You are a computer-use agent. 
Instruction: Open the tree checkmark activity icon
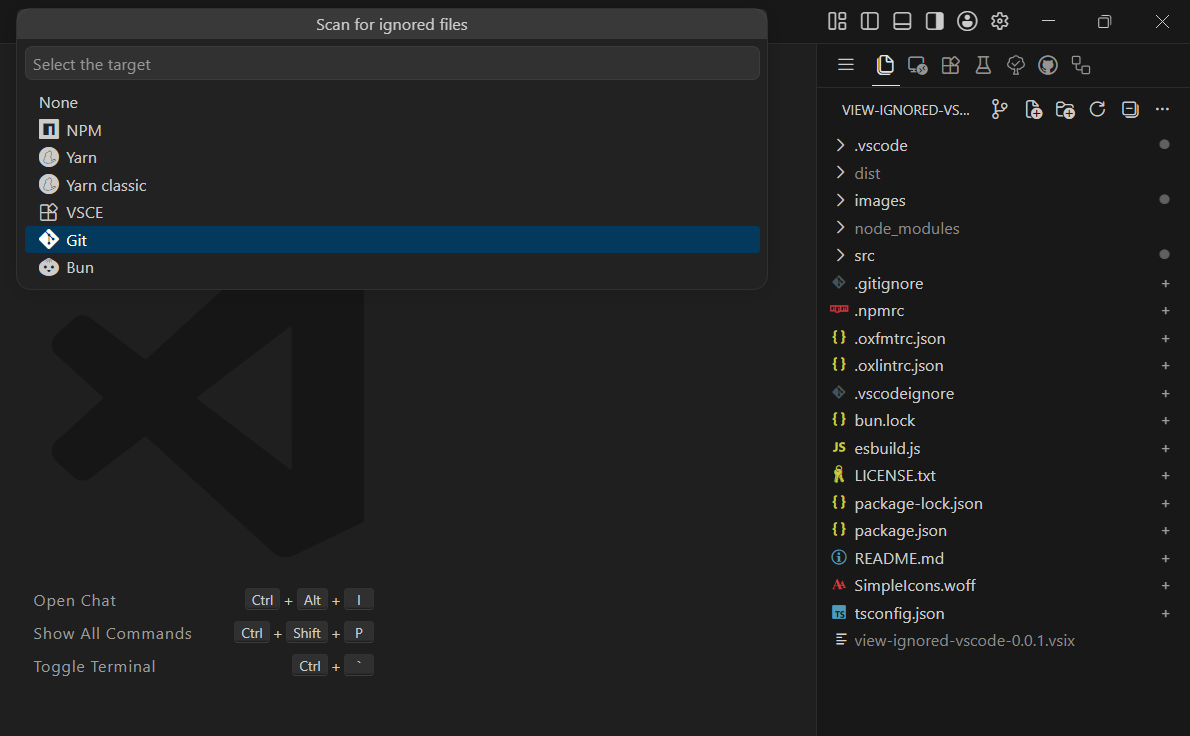(x=1015, y=65)
